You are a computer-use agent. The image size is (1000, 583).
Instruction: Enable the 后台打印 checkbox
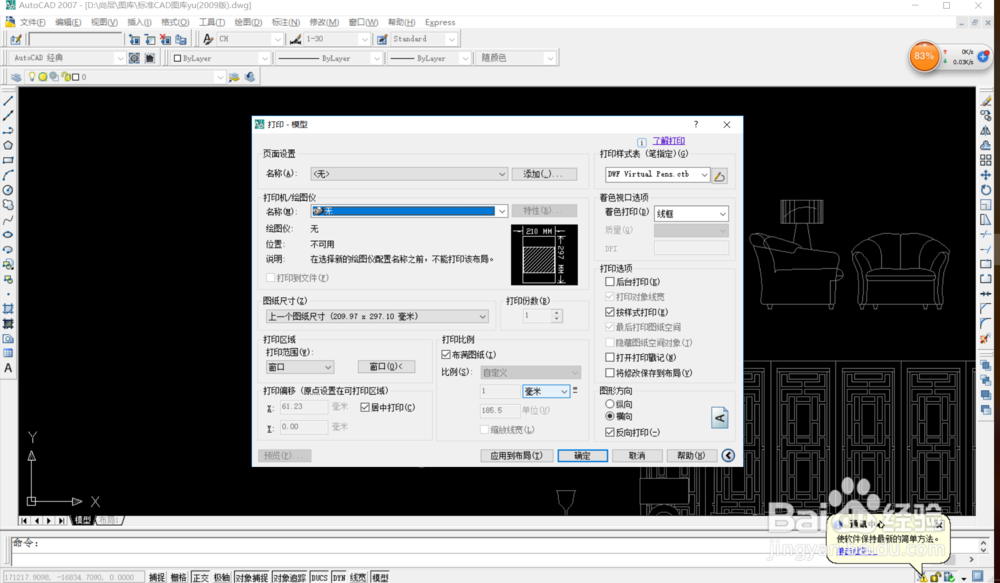(x=610, y=281)
